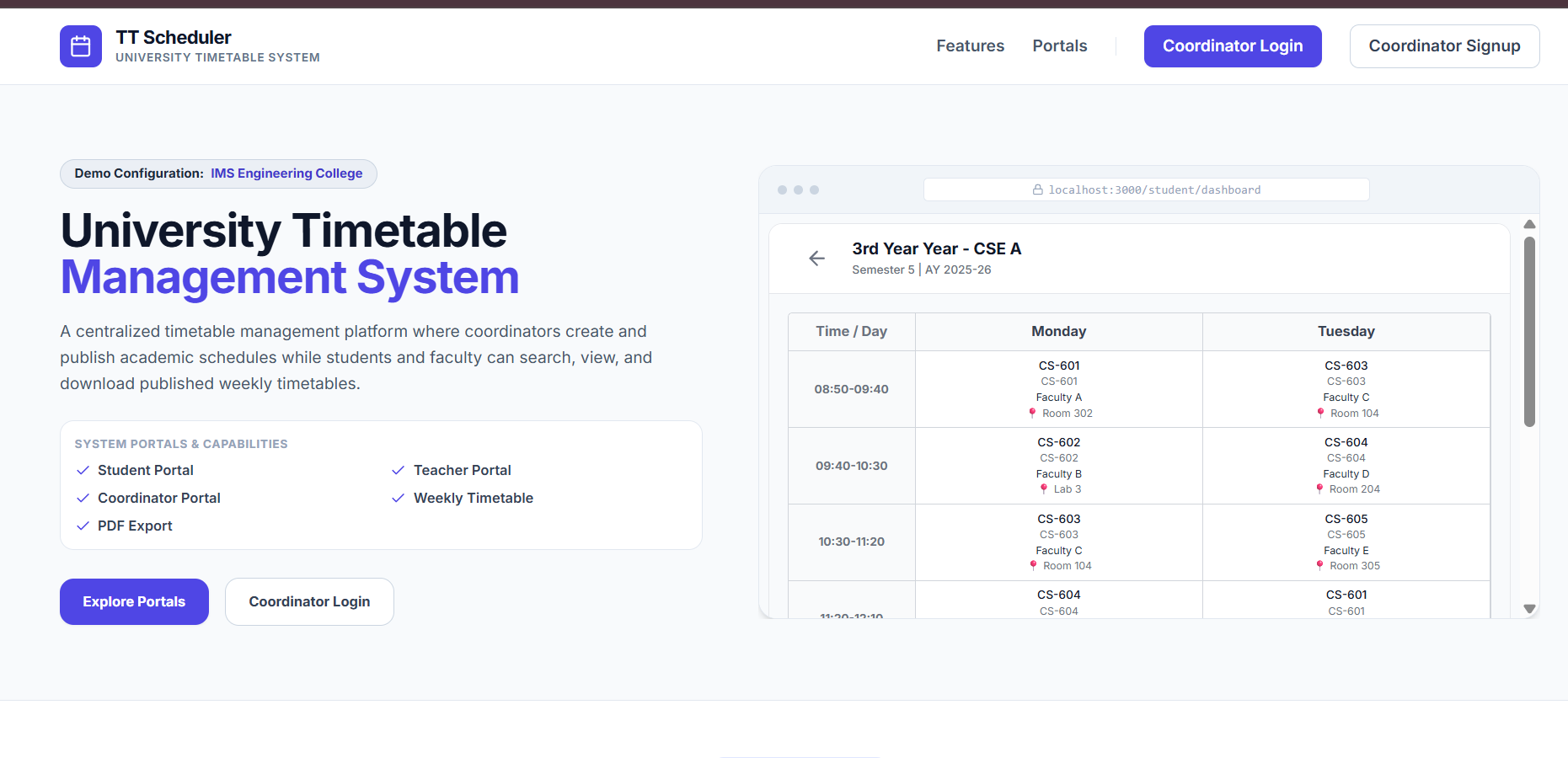
Task: Open the Features nav item
Action: 971,46
